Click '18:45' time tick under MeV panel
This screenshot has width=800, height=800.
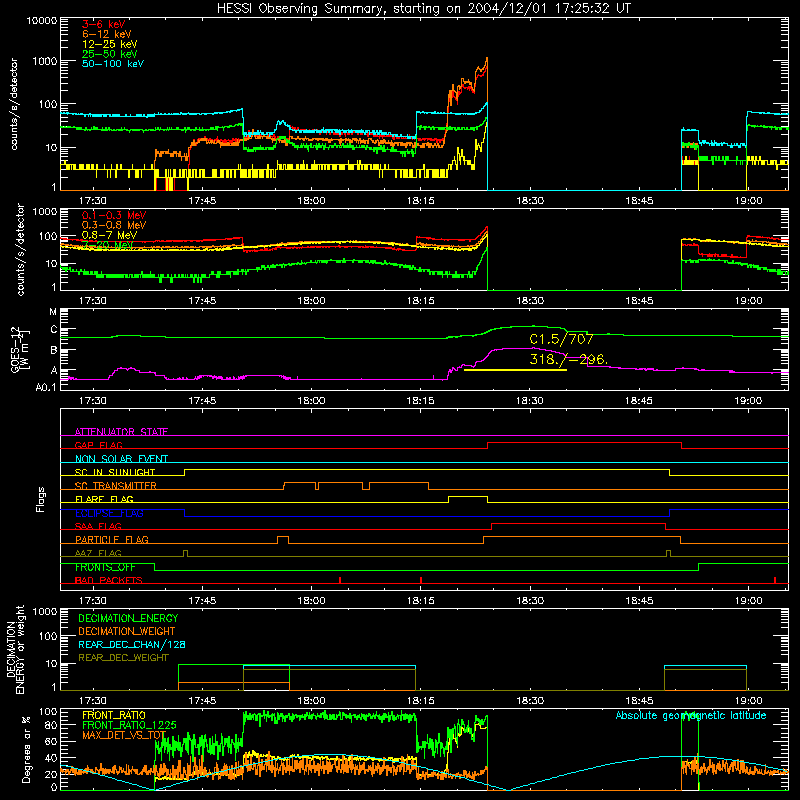click(x=639, y=301)
